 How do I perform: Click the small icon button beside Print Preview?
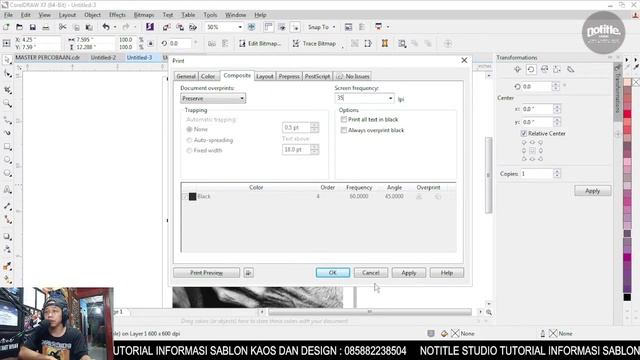[x=249, y=273]
